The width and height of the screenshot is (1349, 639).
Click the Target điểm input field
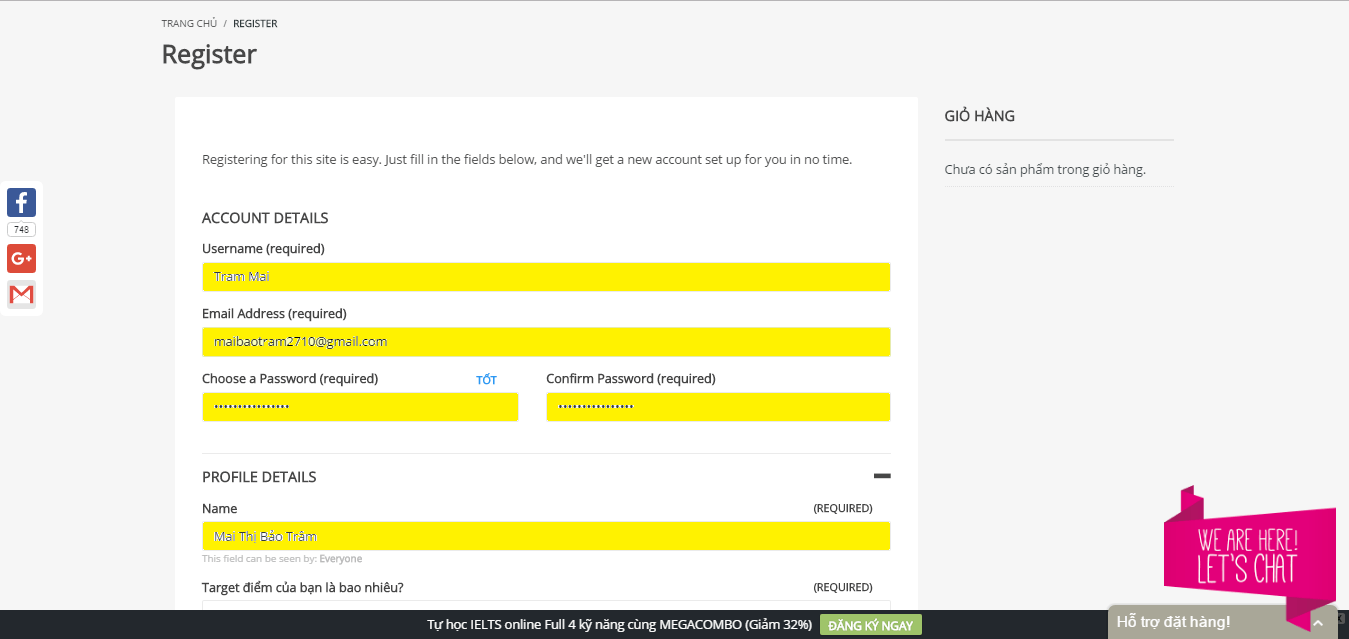point(546,605)
